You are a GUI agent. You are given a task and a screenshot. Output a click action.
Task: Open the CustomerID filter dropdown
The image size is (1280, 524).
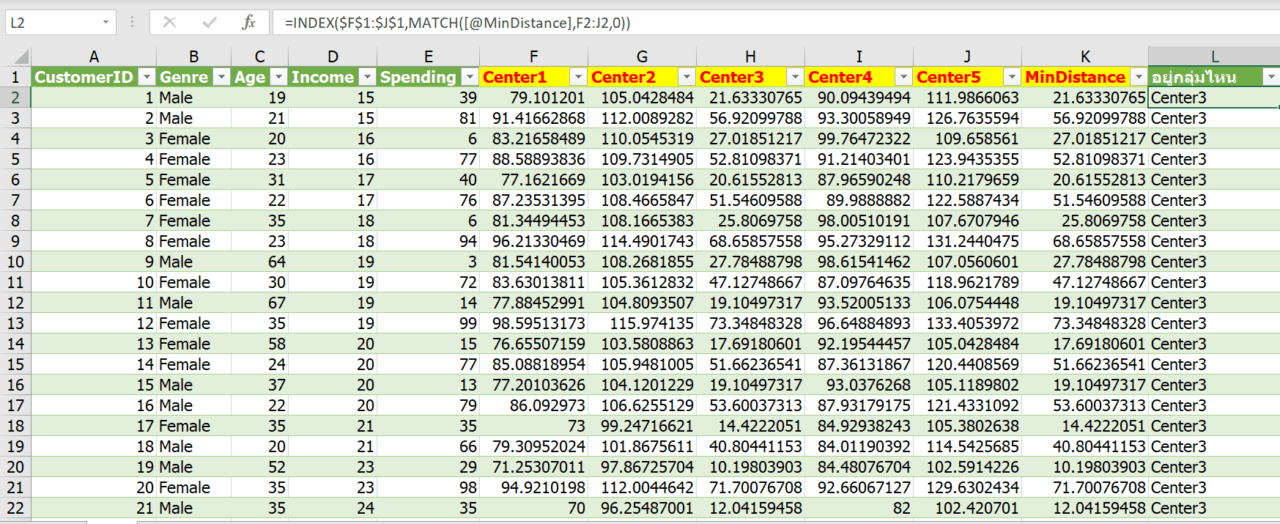[146, 77]
